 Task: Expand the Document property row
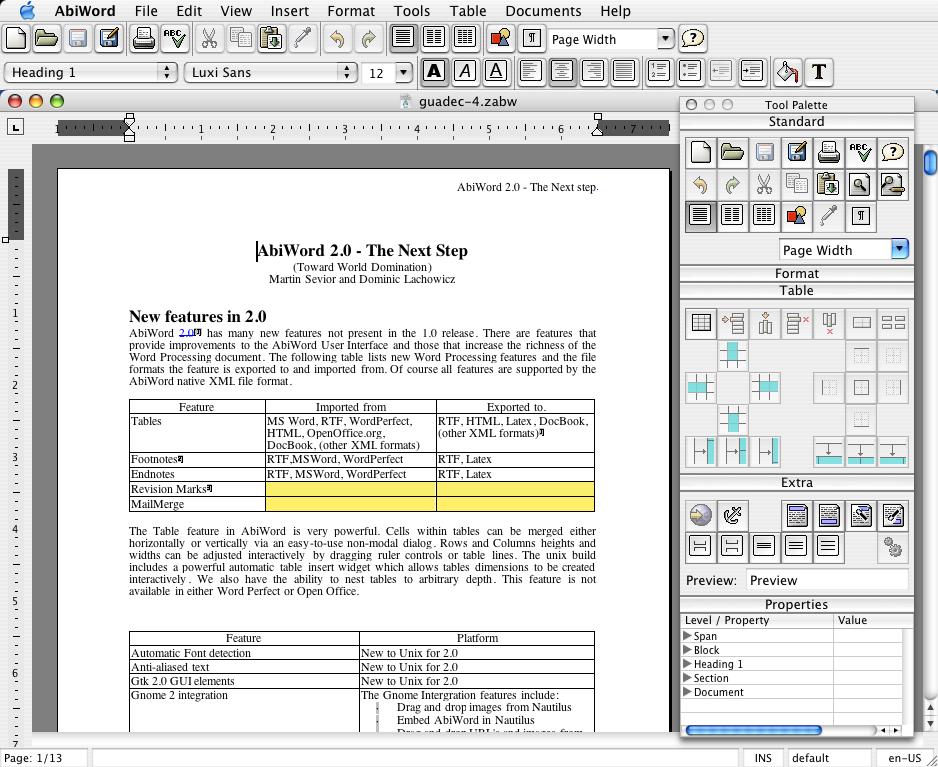click(x=688, y=692)
